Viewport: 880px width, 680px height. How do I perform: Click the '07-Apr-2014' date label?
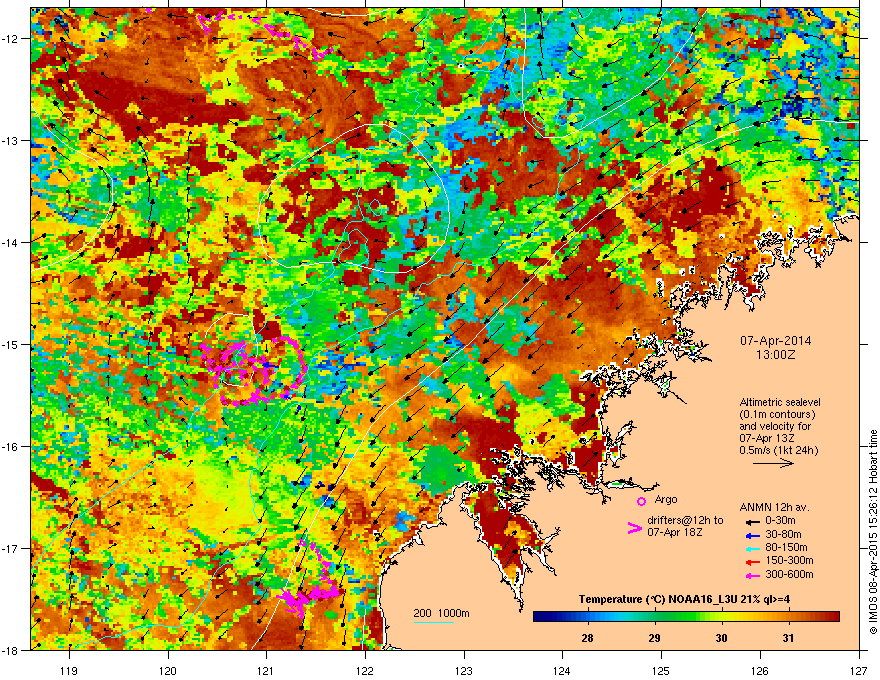tap(776, 341)
